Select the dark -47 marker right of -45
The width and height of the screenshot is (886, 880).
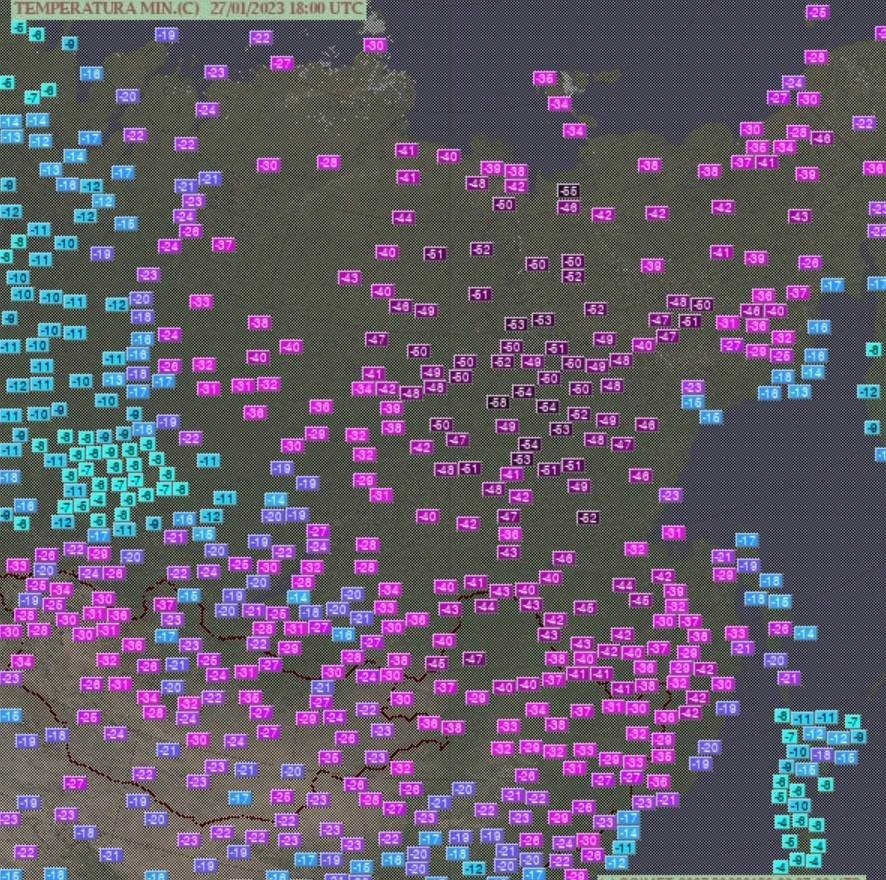pyautogui.click(x=473, y=659)
